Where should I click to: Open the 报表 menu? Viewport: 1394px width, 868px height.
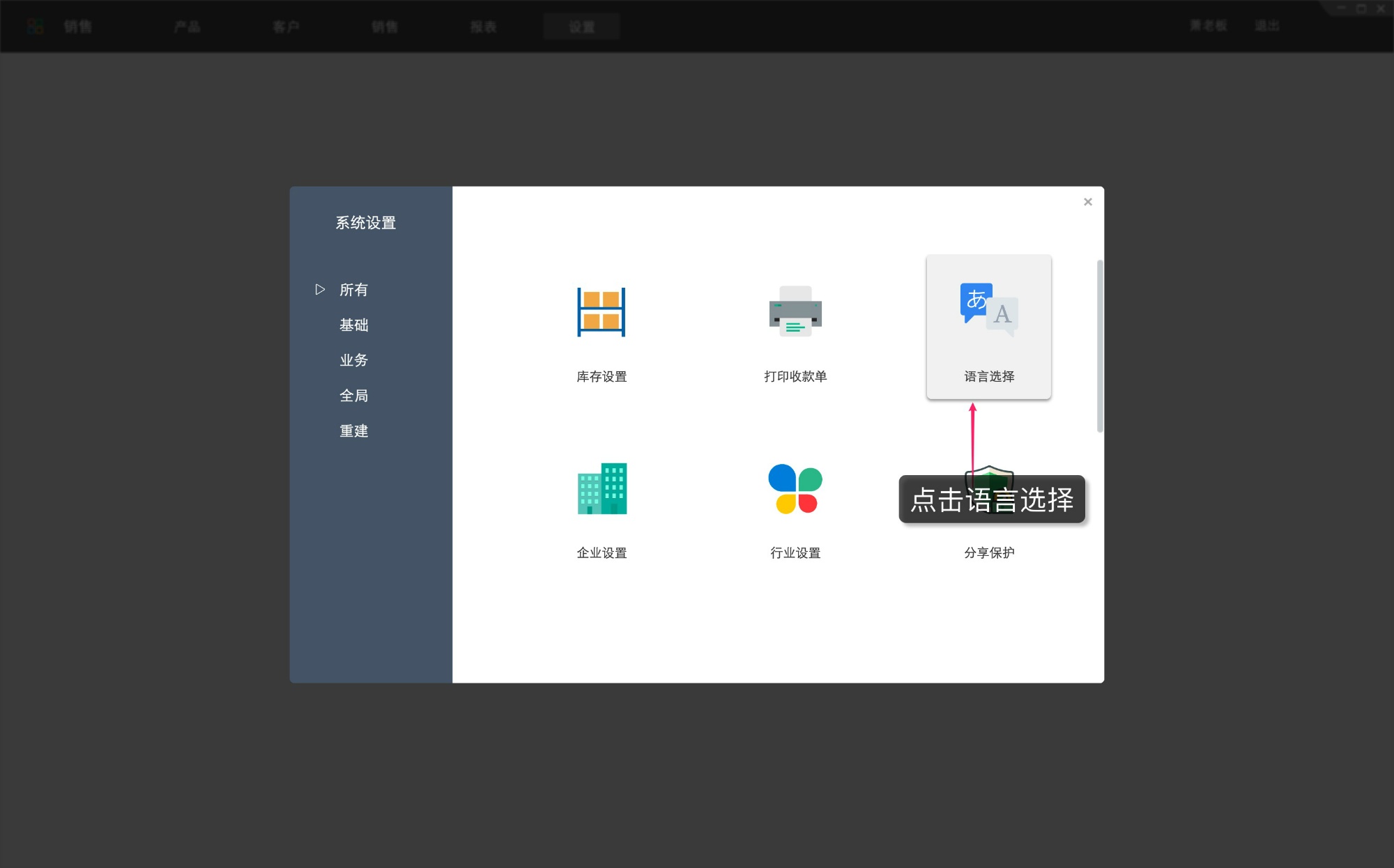coord(484,26)
